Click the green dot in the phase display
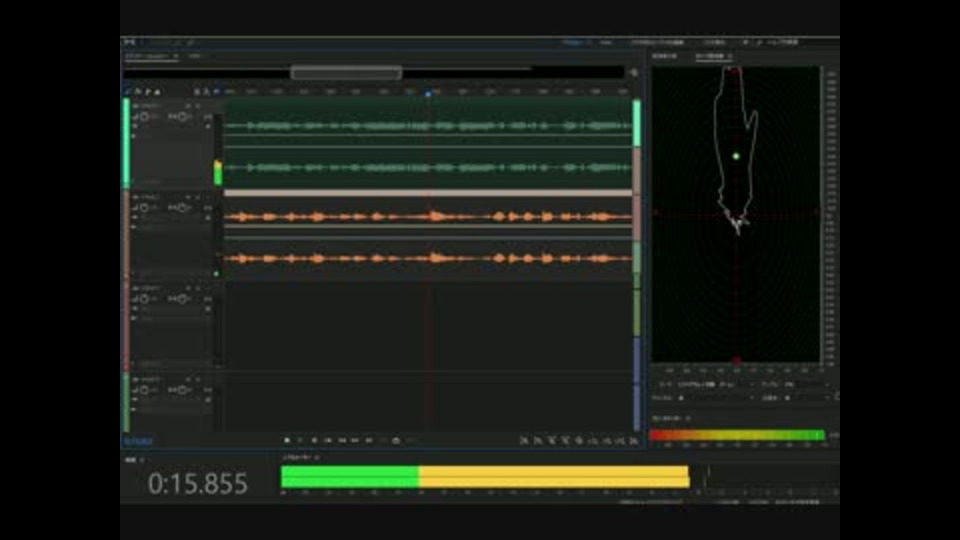Viewport: 960px width, 540px height. point(737,157)
